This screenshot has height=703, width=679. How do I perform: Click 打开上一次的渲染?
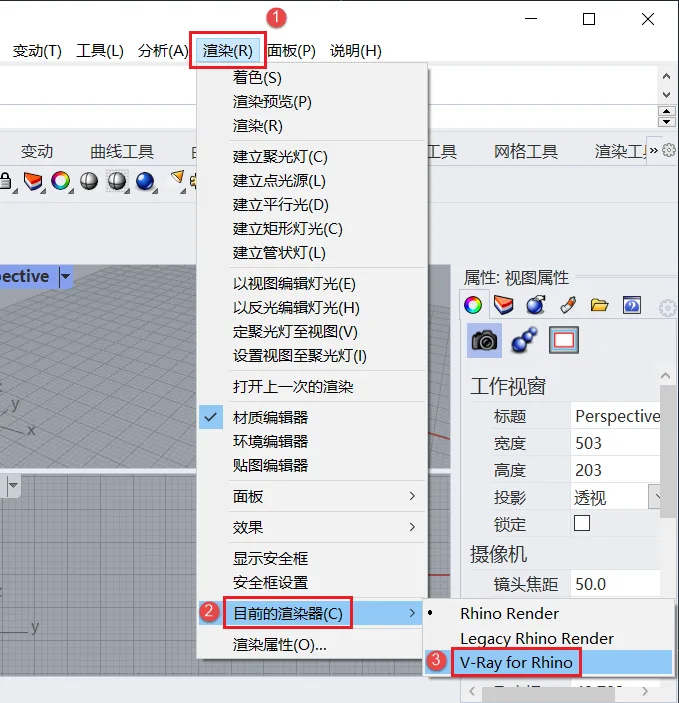click(x=312, y=386)
